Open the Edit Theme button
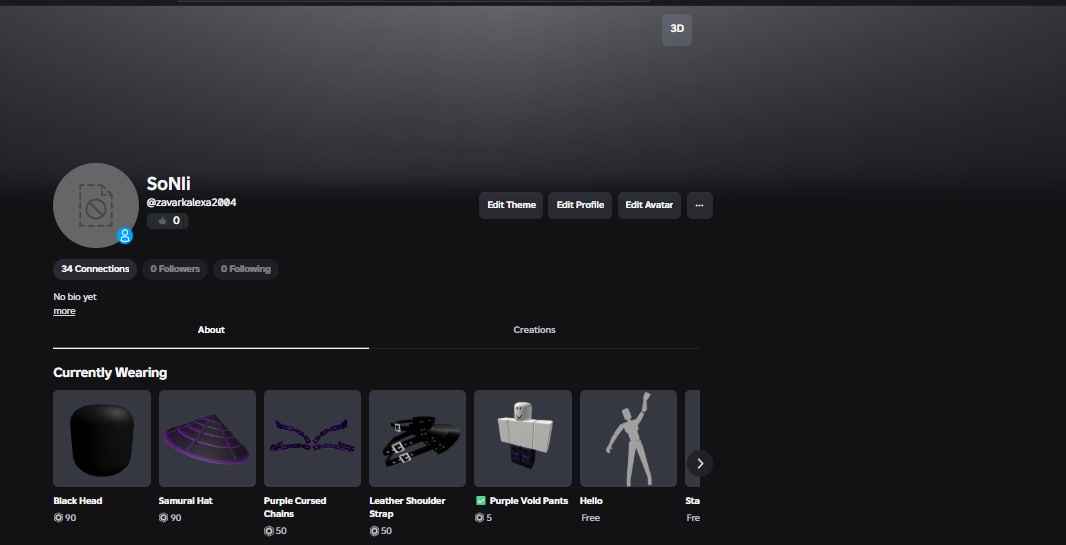Screen dimensions: 1066x545 [x=511, y=205]
